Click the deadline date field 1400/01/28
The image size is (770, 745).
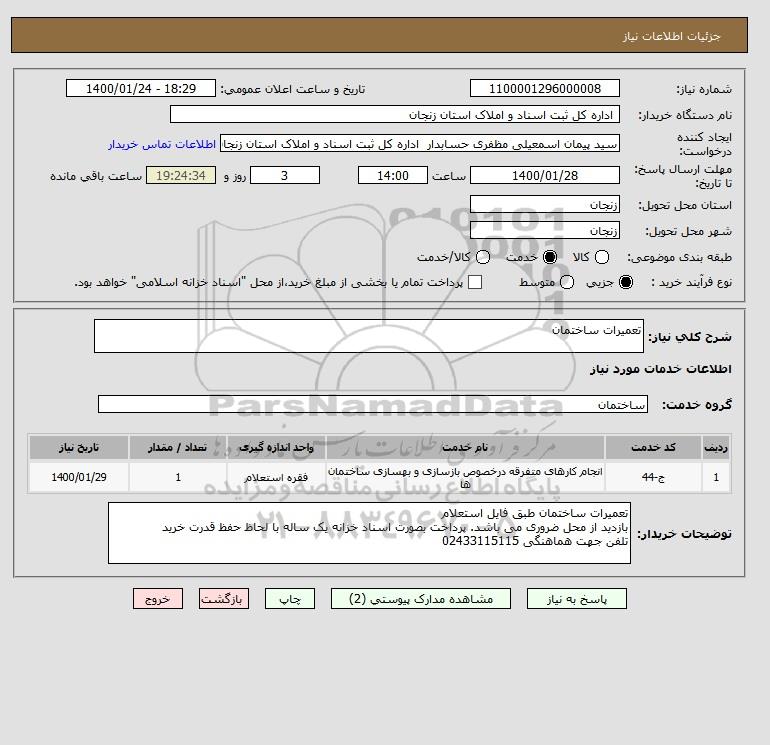point(545,175)
